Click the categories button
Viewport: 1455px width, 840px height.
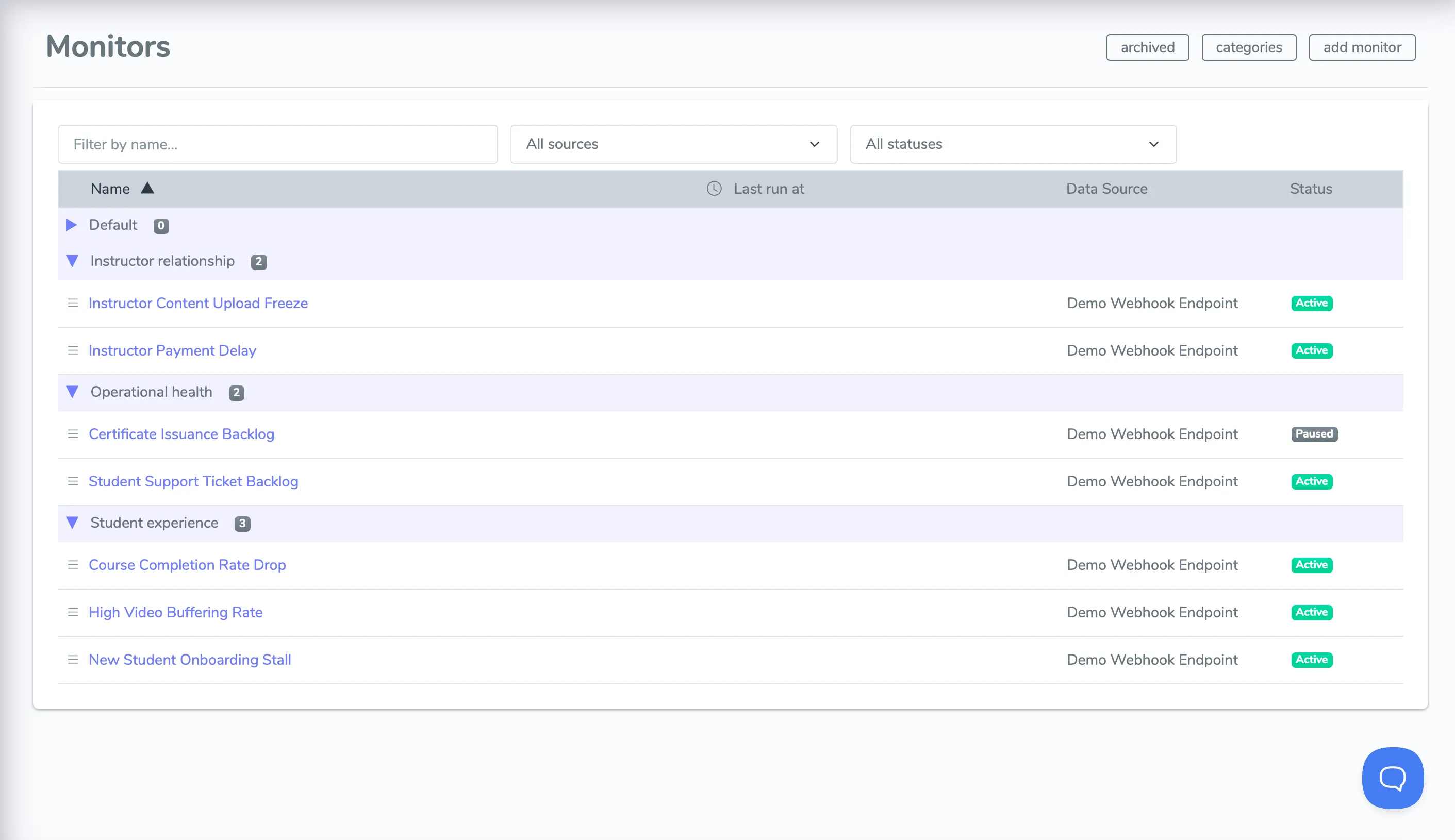pyautogui.click(x=1248, y=47)
